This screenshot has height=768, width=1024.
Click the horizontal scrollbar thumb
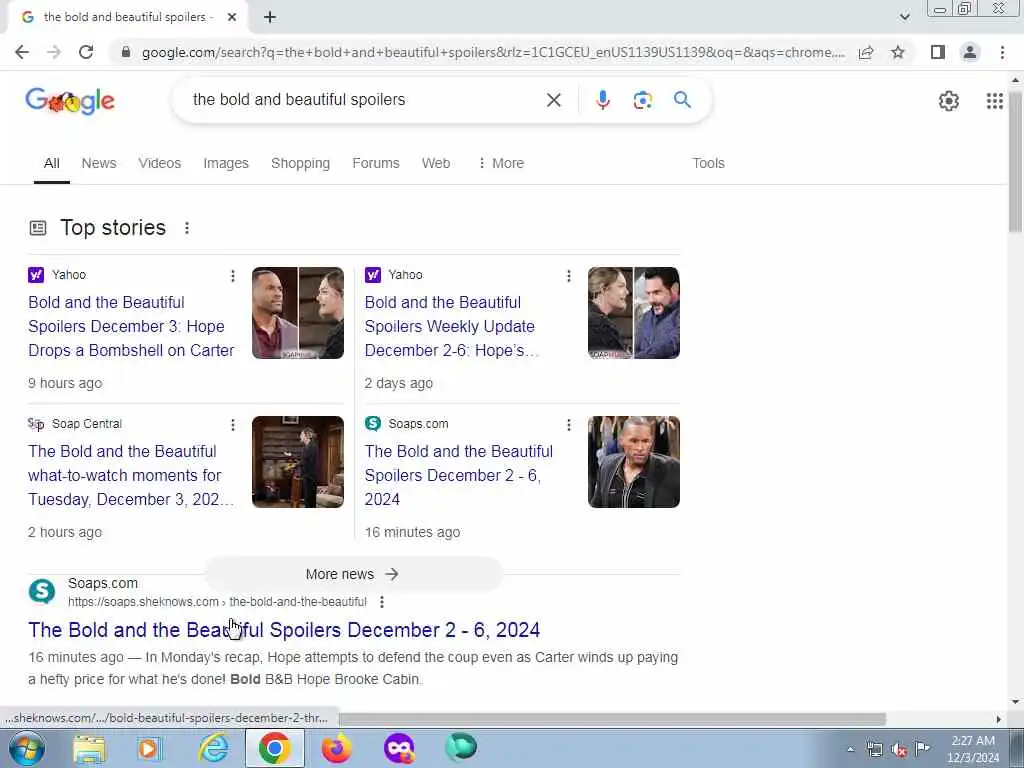pos(613,719)
